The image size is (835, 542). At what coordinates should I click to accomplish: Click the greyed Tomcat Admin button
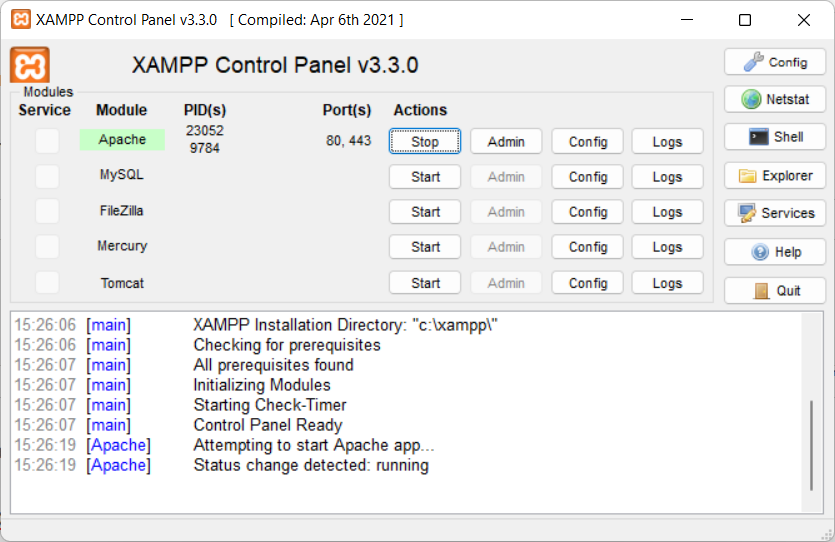(x=506, y=283)
